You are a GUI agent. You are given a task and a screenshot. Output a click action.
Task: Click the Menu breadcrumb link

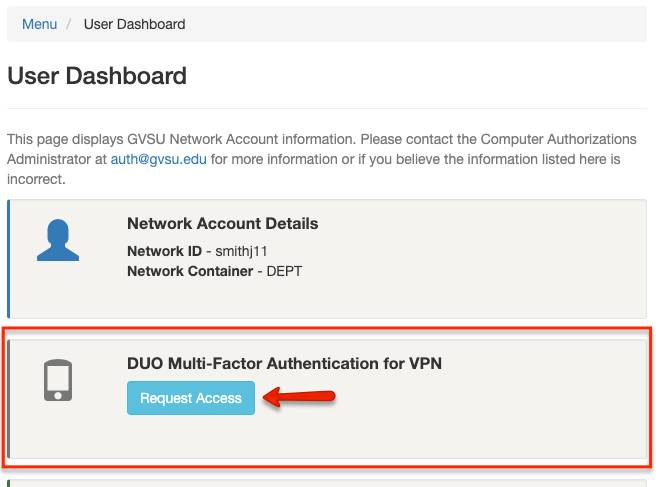click(x=39, y=24)
